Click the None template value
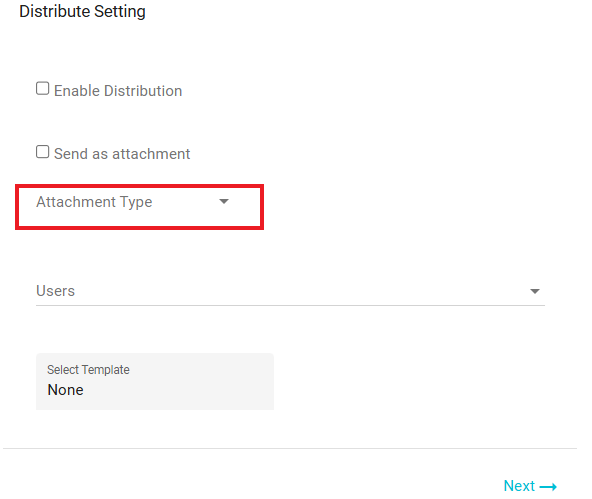Image resolution: width=592 pixels, height=499 pixels. (x=65, y=390)
